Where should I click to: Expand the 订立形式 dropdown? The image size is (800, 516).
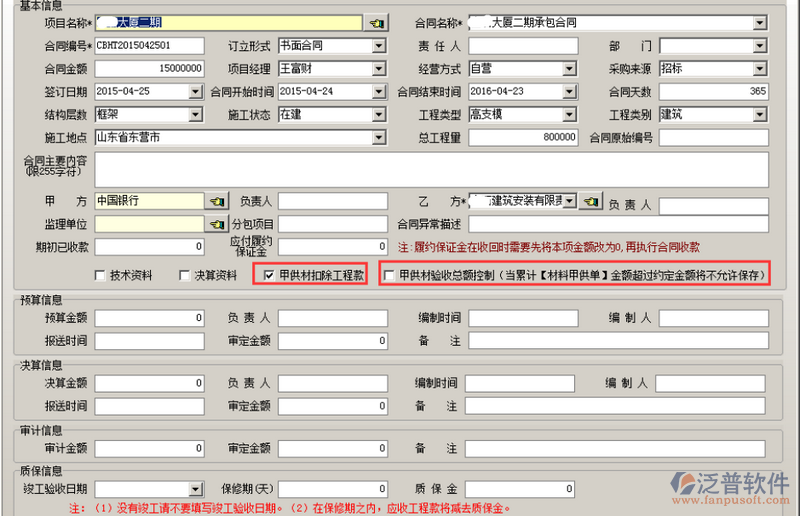coord(378,46)
